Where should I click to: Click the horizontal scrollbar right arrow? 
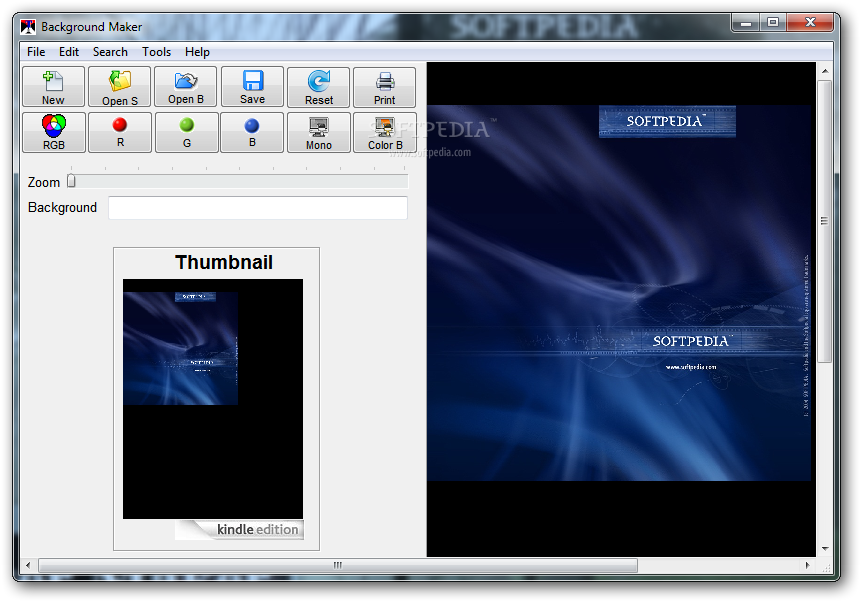(x=807, y=565)
